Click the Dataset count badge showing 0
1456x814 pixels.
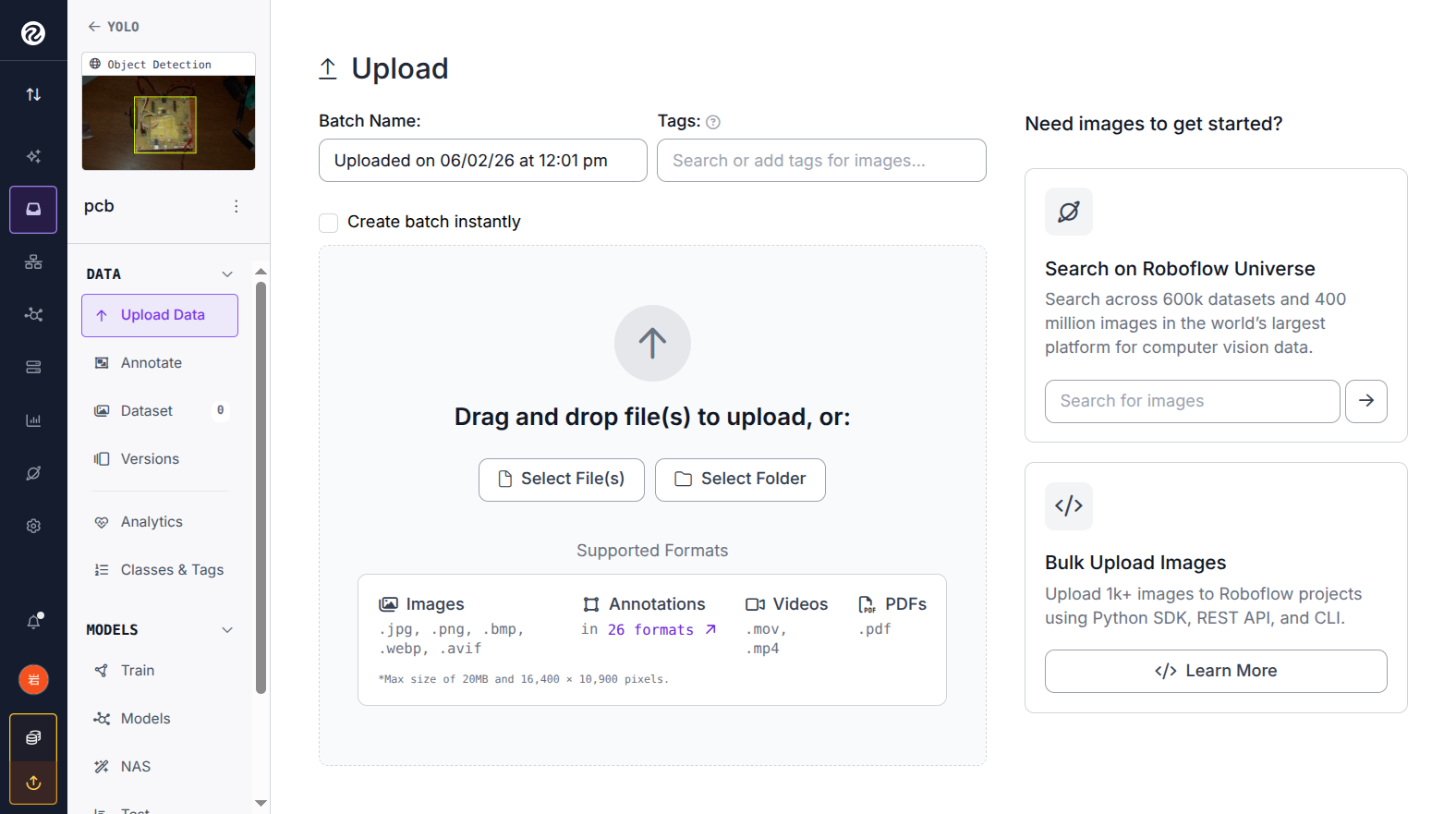[x=220, y=410]
